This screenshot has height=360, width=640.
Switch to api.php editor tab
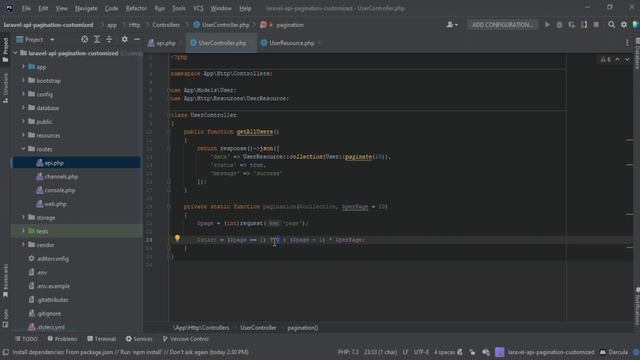pos(162,43)
